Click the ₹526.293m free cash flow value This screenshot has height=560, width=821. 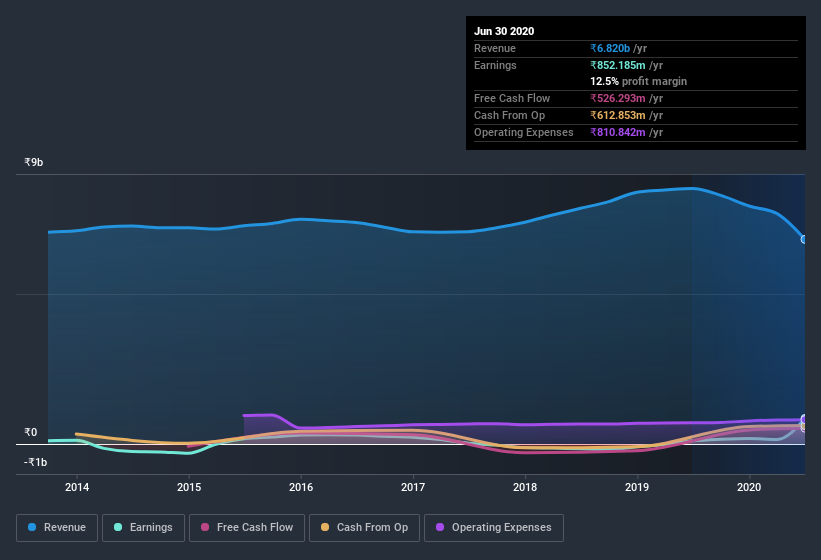pyautogui.click(x=618, y=98)
